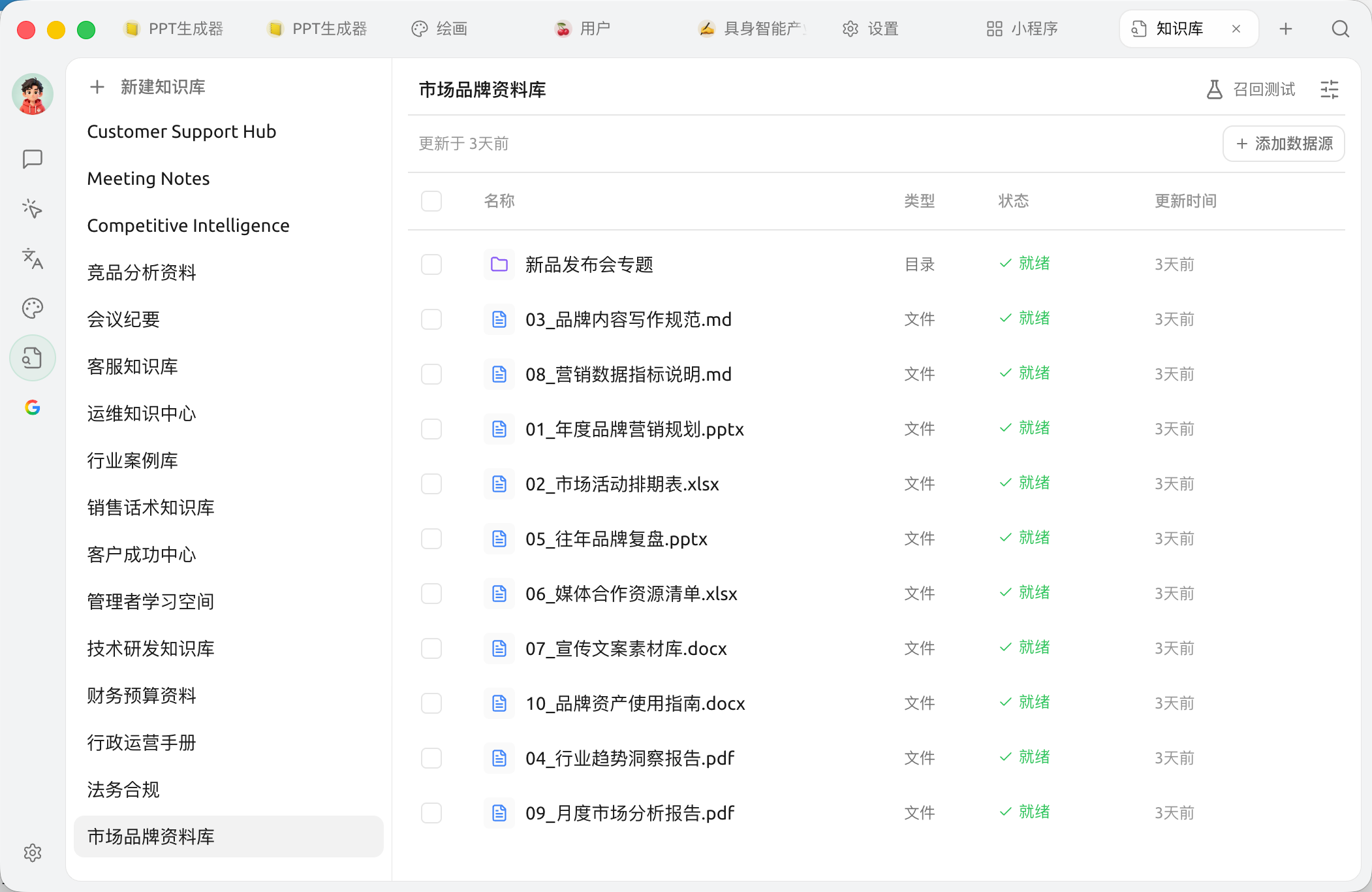Switch to the 小程序 tab
1372x892 pixels.
[1021, 29]
